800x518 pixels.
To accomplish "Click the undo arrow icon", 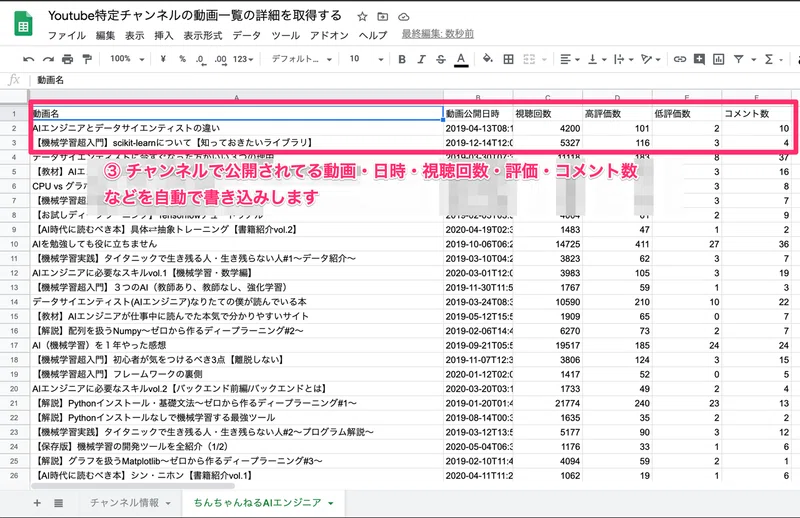I will (29, 59).
